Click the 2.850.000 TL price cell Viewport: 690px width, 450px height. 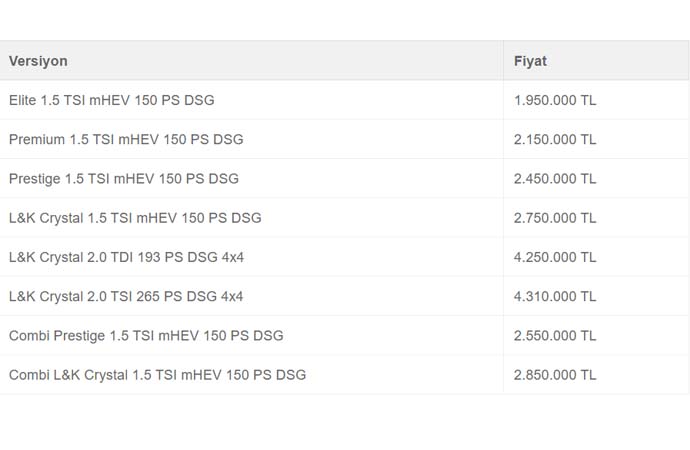pyautogui.click(x=596, y=375)
